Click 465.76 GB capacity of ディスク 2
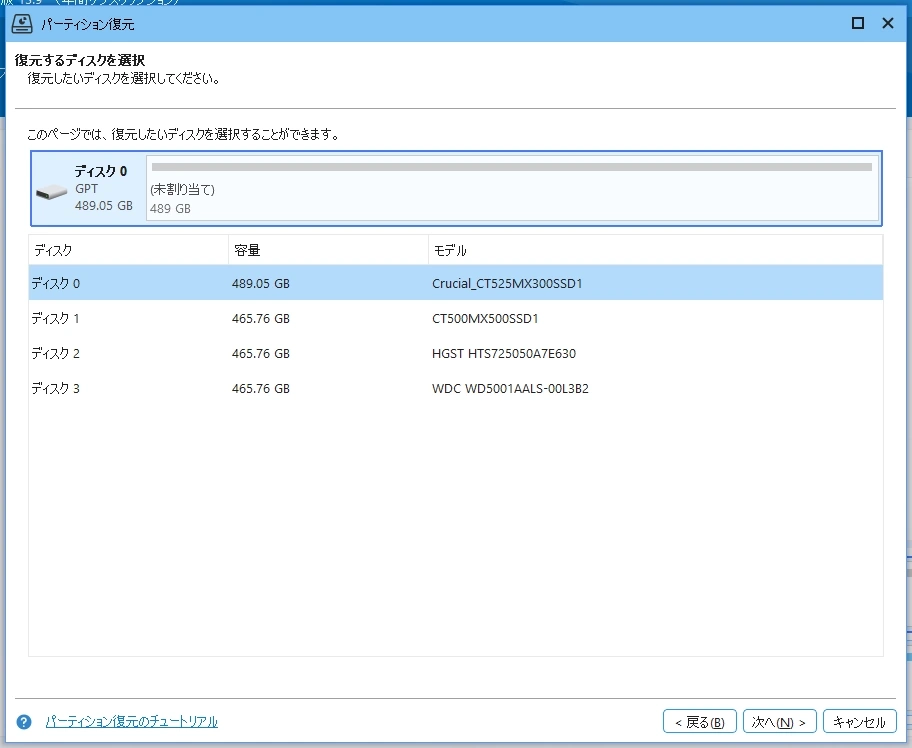Viewport: 912px width, 748px height. pyautogui.click(x=261, y=353)
